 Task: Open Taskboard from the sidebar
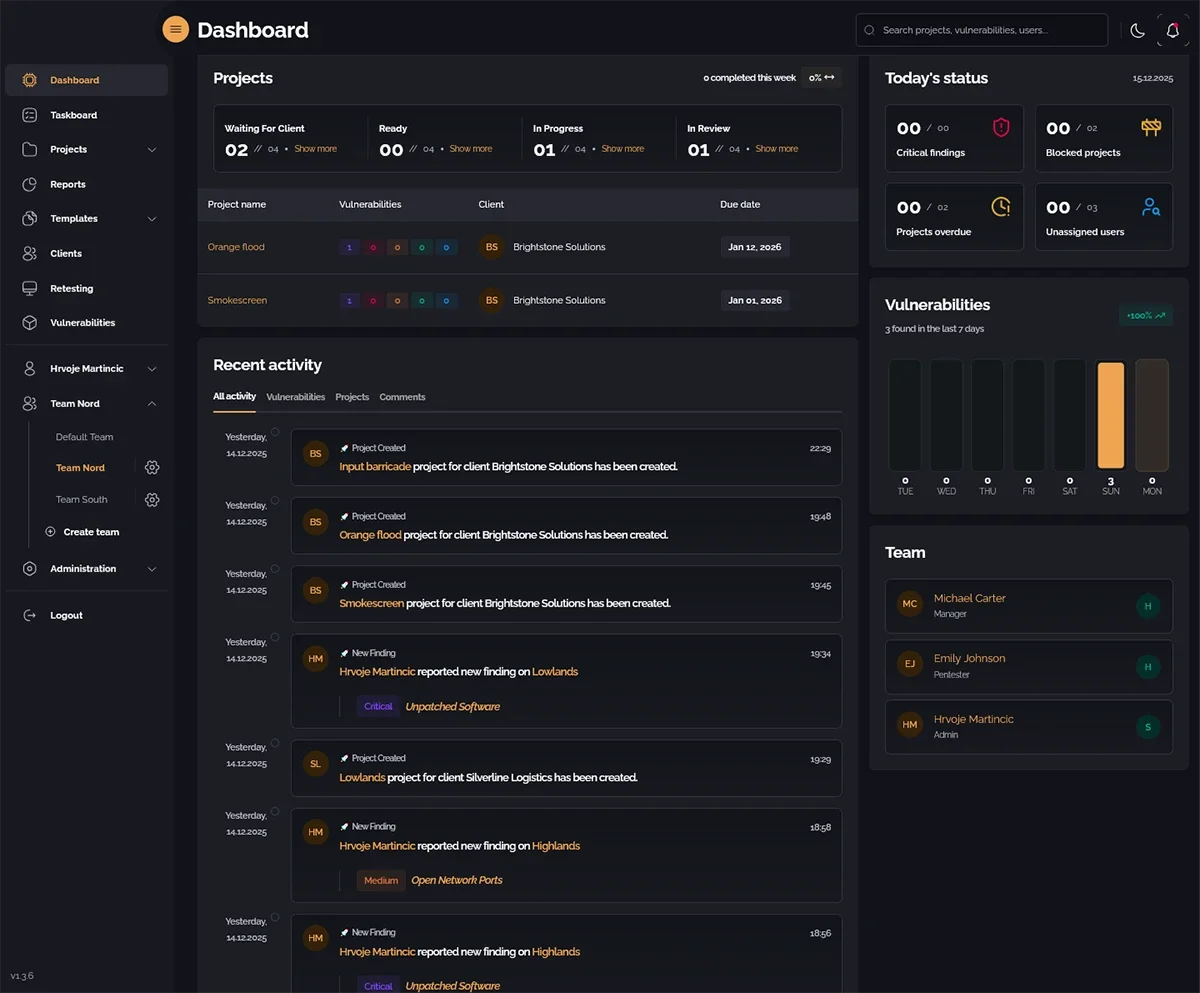pos(73,115)
